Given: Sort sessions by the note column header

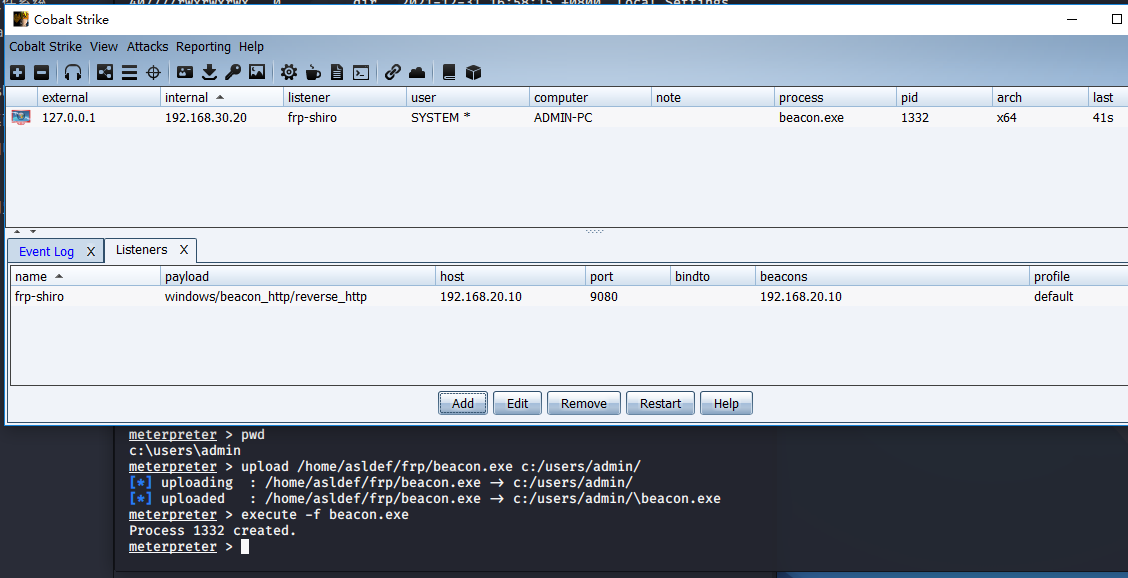Looking at the screenshot, I should tap(714, 97).
